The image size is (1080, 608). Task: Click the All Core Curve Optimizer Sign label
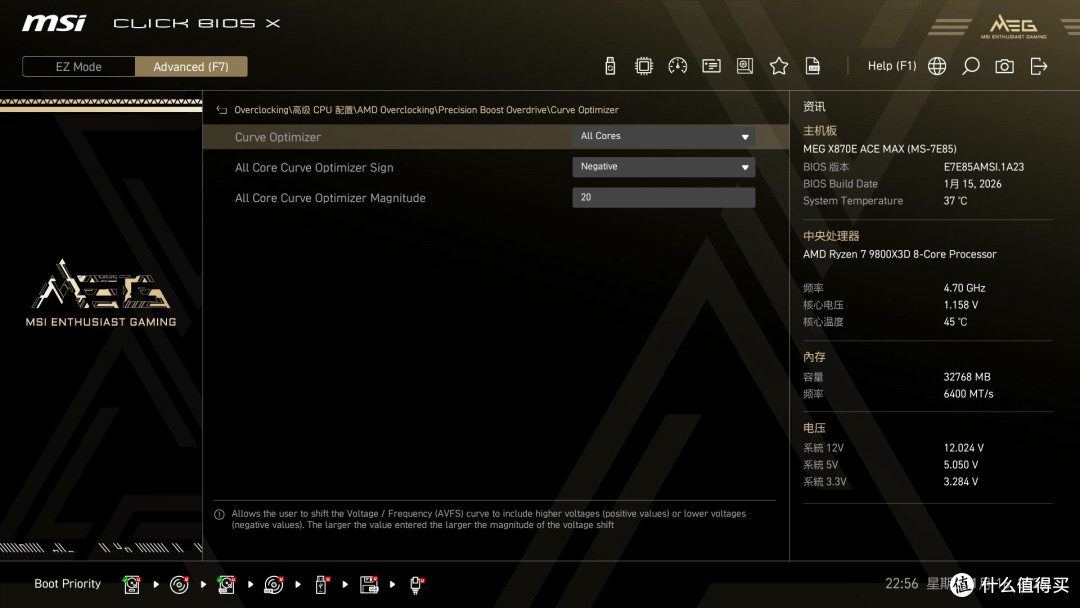pos(314,167)
